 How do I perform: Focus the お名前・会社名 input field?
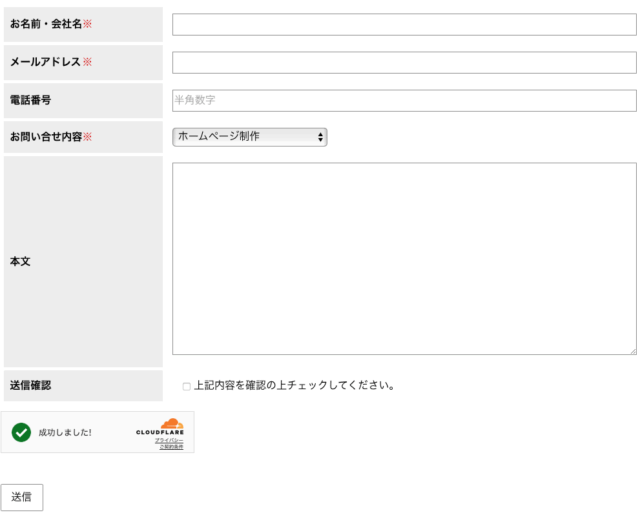coord(404,24)
